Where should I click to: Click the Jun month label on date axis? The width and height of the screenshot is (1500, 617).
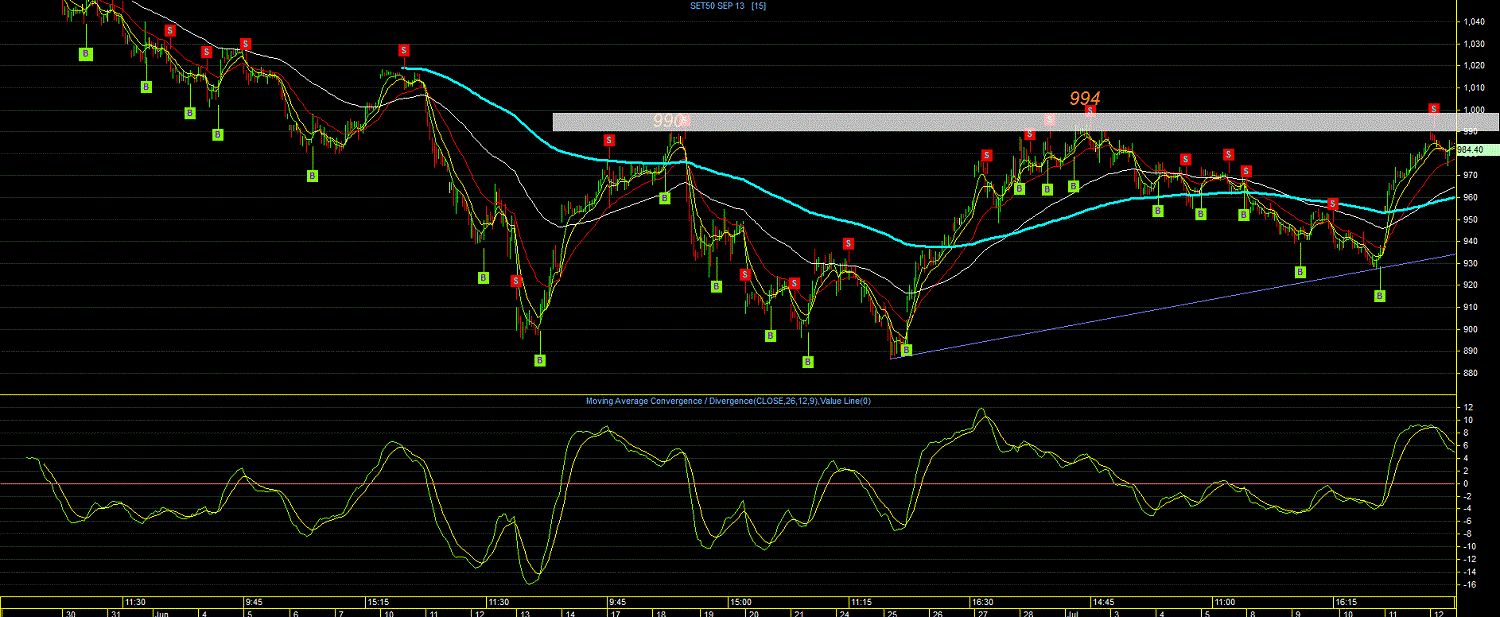coord(161,612)
